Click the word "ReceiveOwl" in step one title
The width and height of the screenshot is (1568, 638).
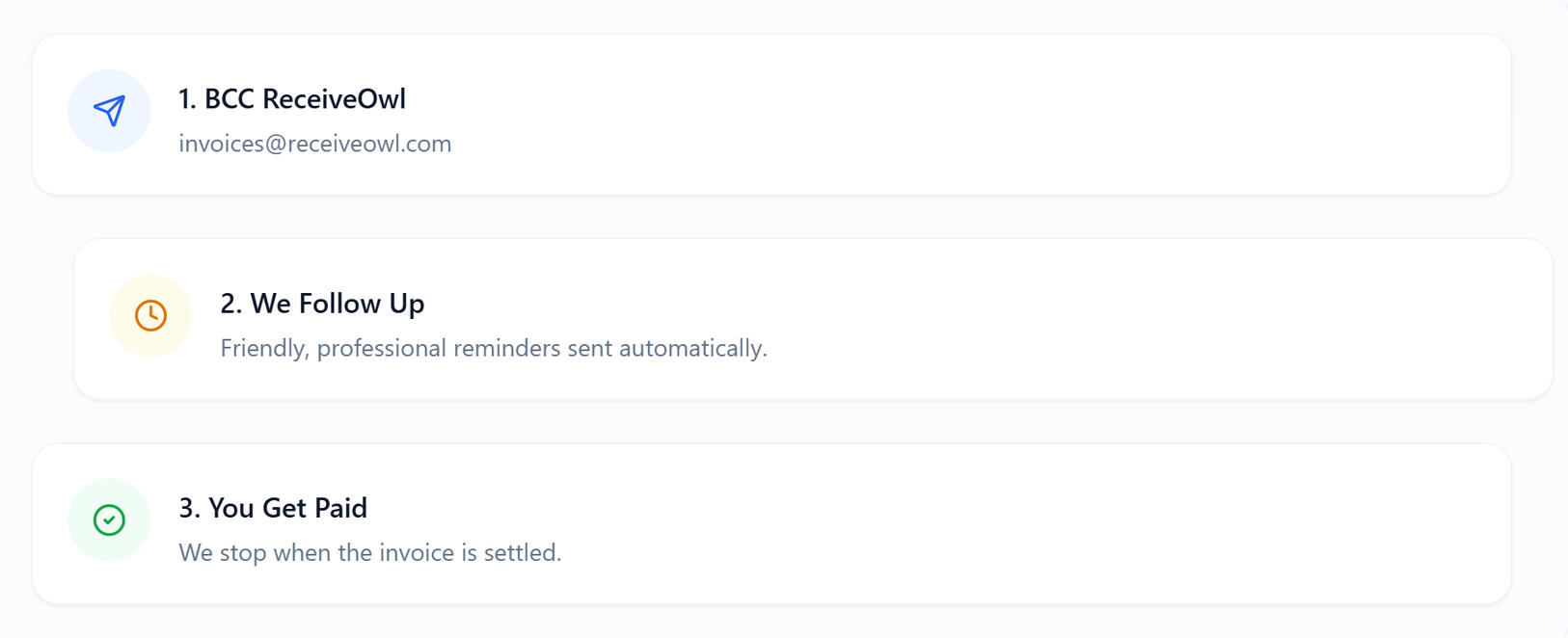point(334,99)
